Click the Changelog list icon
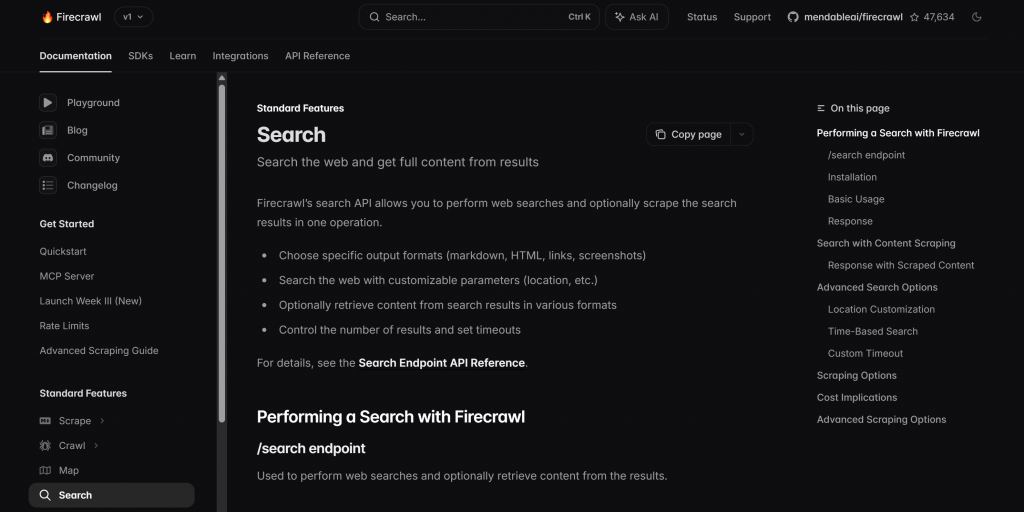 click(x=48, y=185)
